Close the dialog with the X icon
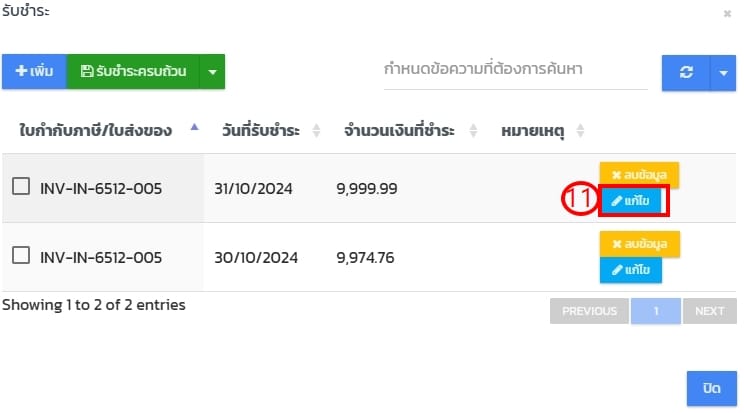This screenshot has height=413, width=744. tap(727, 14)
